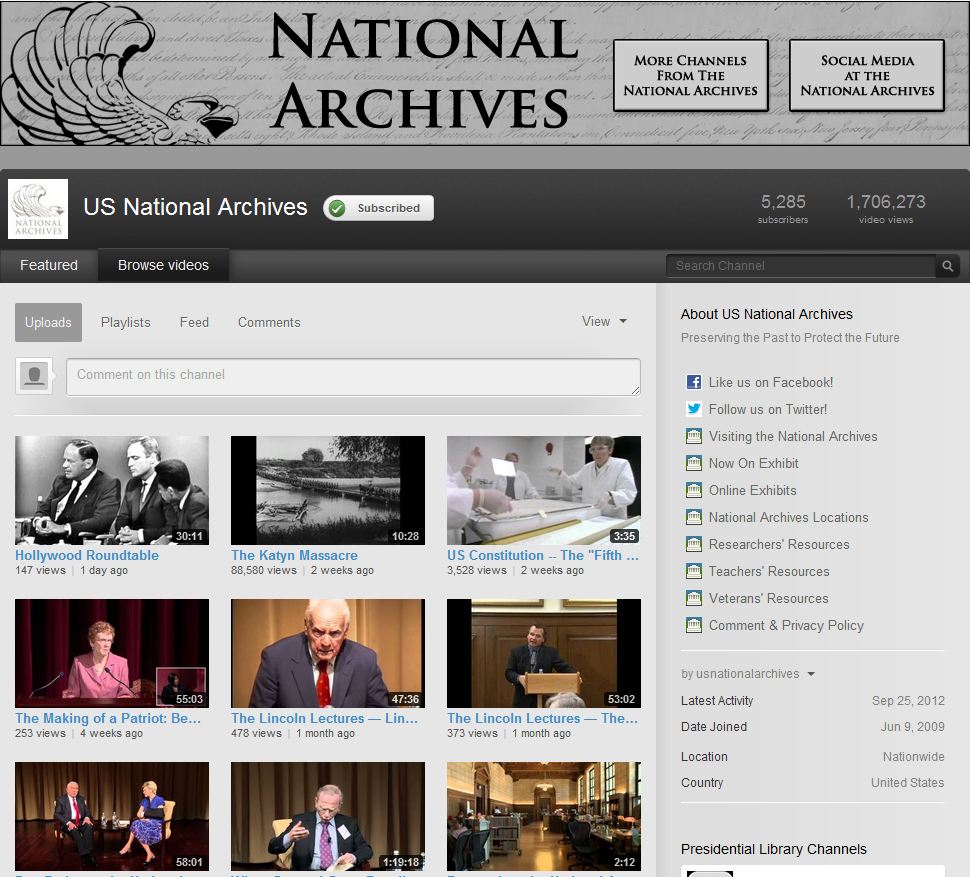Click the Teachers' Resources icon

pos(694,571)
